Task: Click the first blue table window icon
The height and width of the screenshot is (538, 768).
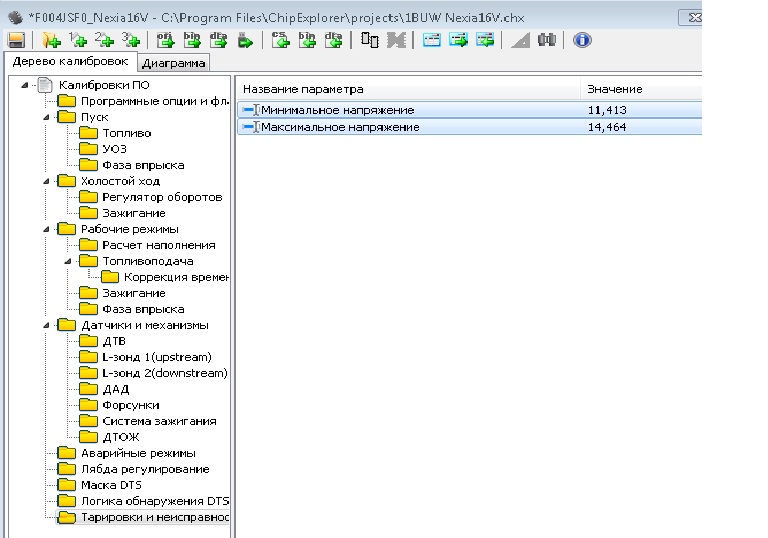Action: (x=432, y=41)
